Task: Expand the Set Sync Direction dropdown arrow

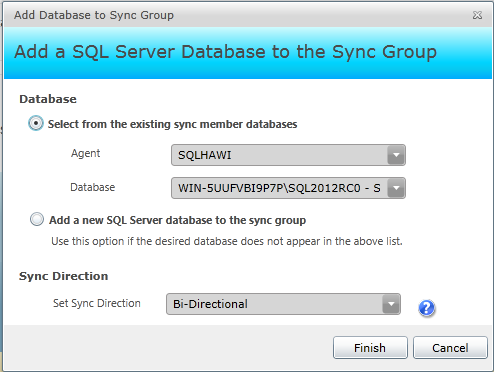Action: [391, 304]
